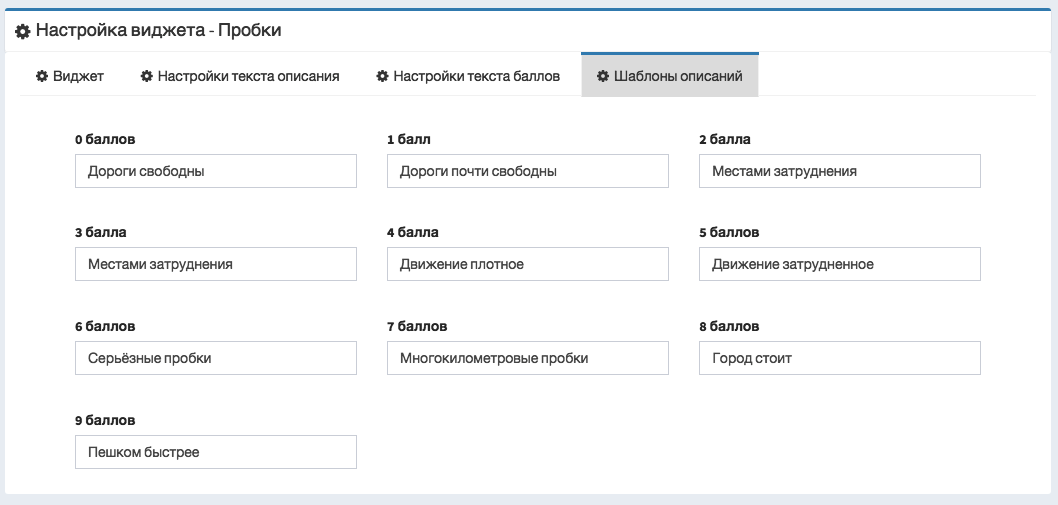Edit the 2 балла description field

click(840, 171)
